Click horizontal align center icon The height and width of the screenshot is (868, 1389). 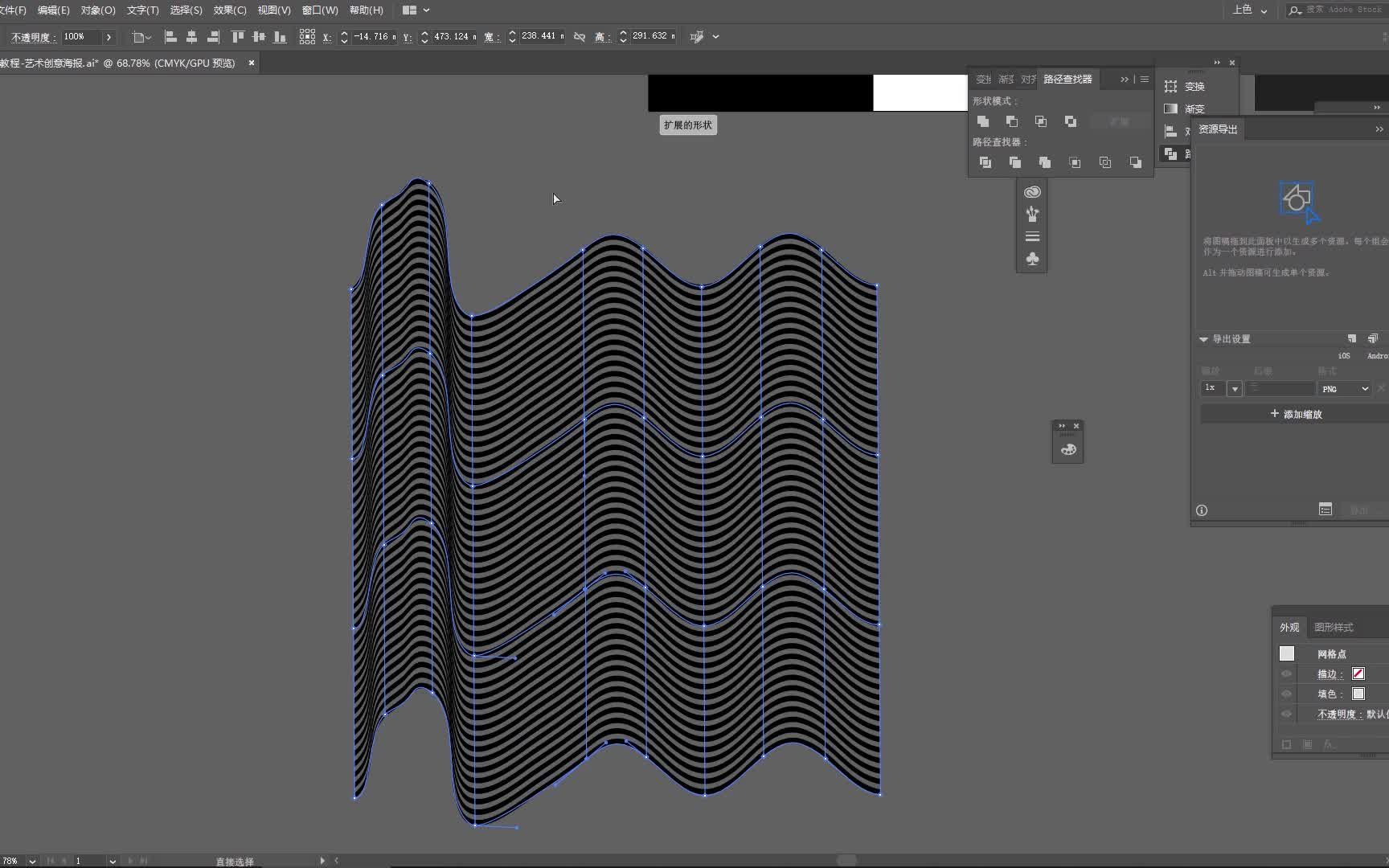191,36
